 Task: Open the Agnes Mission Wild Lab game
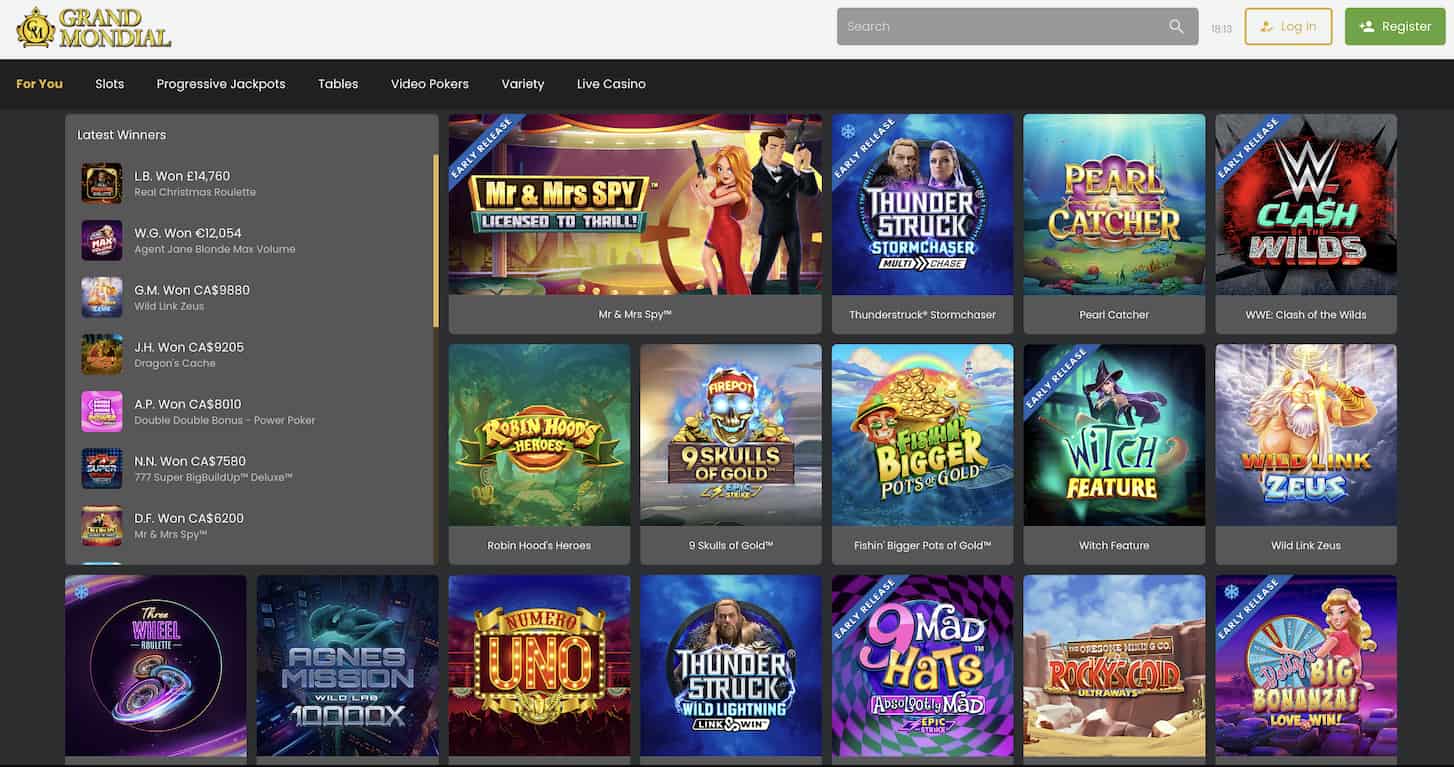347,665
